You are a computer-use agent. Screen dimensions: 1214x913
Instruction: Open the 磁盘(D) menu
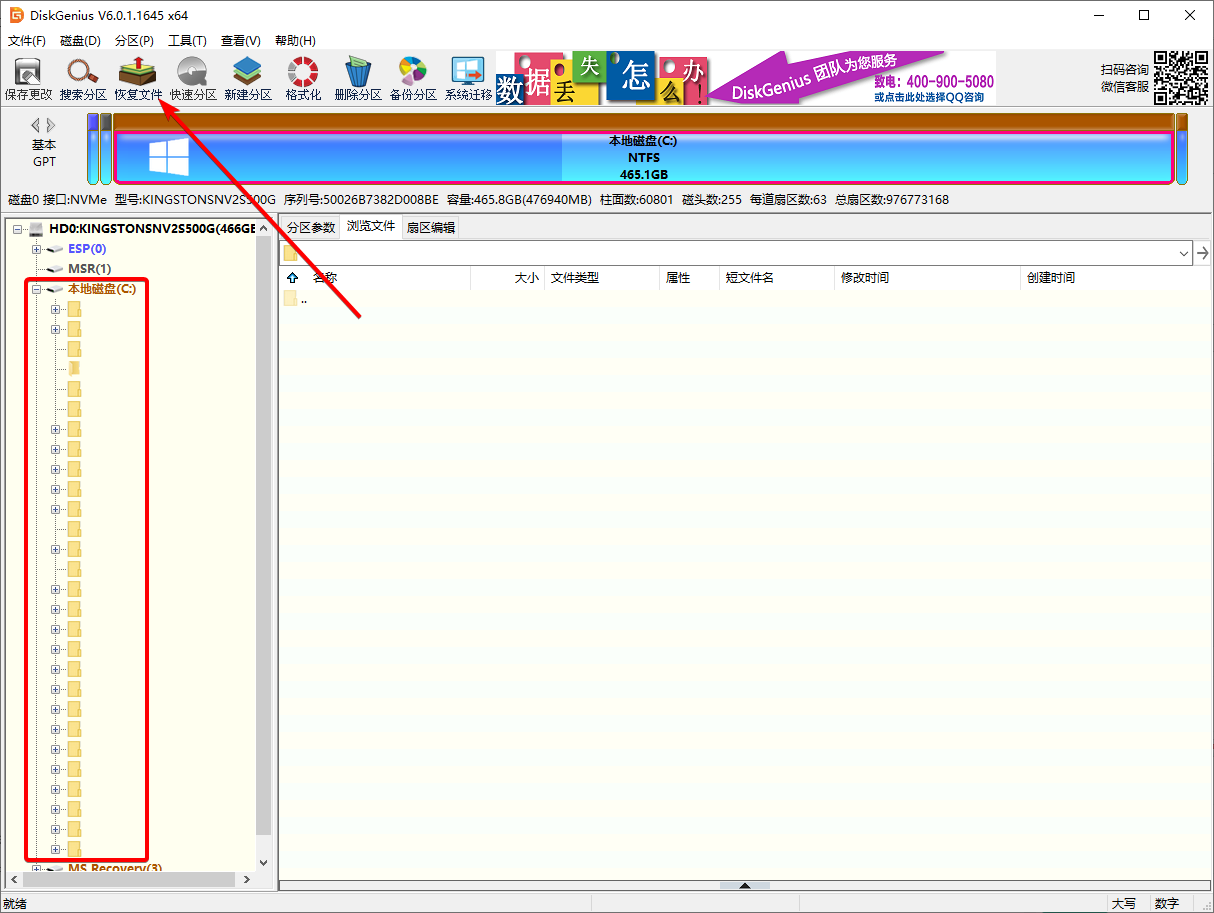tap(80, 41)
